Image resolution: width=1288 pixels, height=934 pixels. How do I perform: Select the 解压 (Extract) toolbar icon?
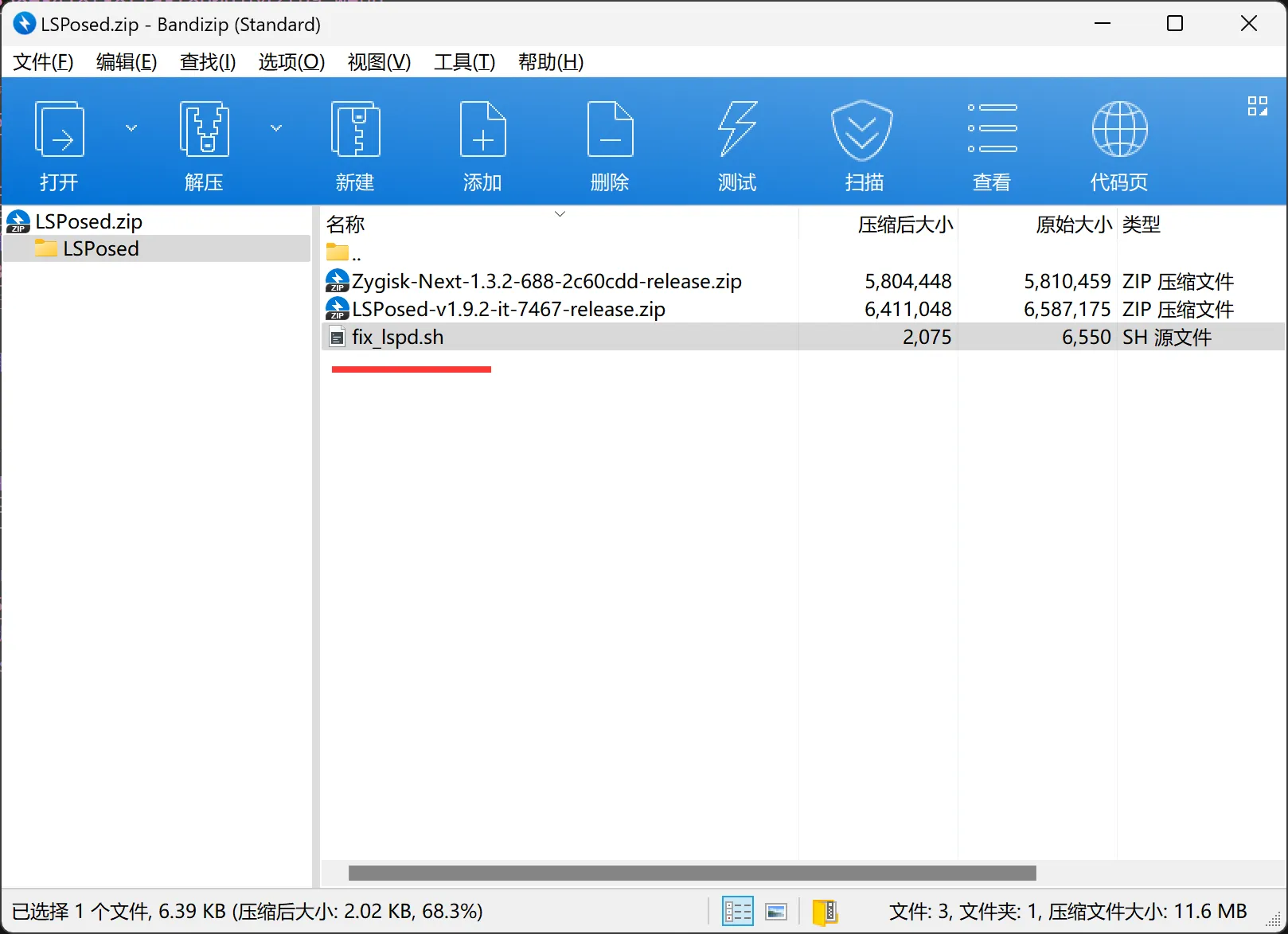click(x=204, y=143)
